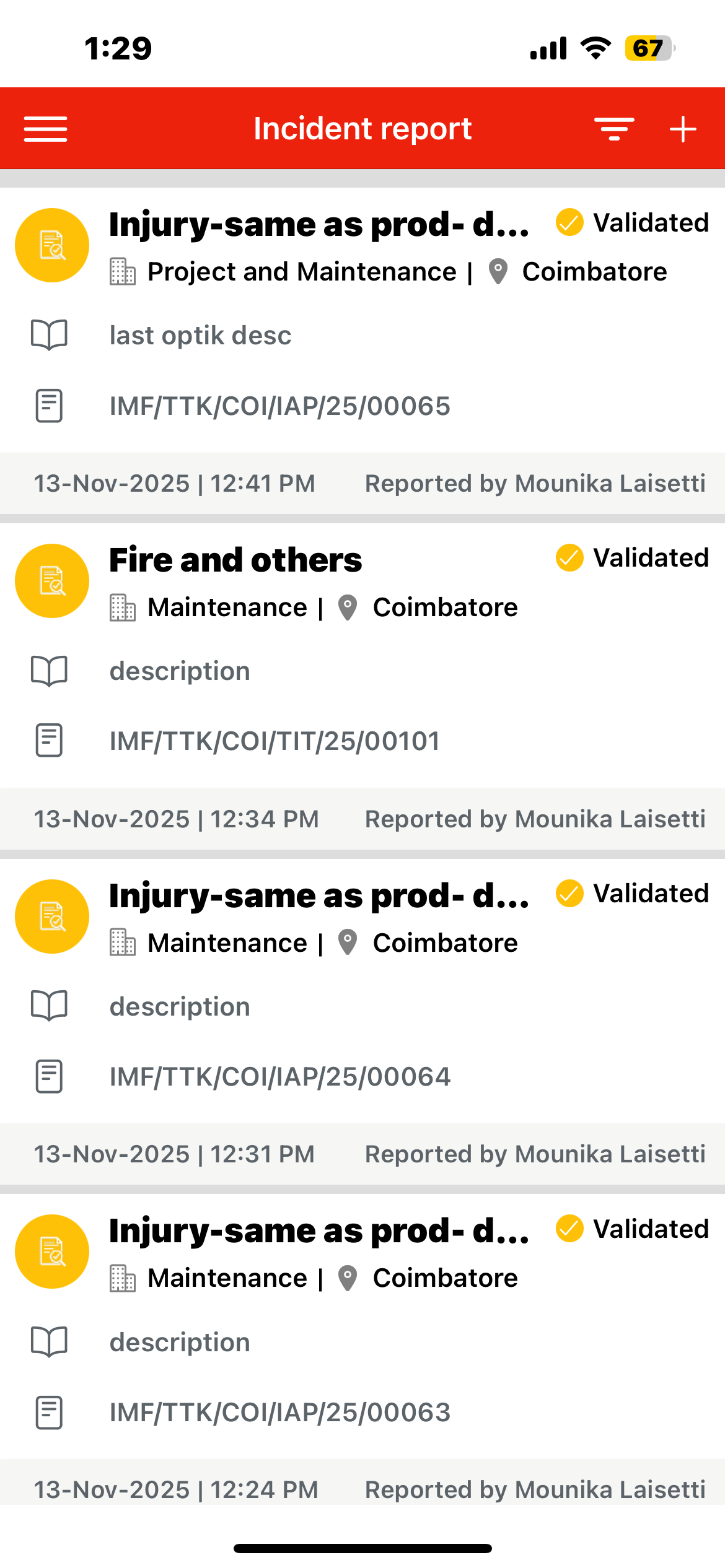Tap 'Project and Maintenance' department label

(x=302, y=272)
